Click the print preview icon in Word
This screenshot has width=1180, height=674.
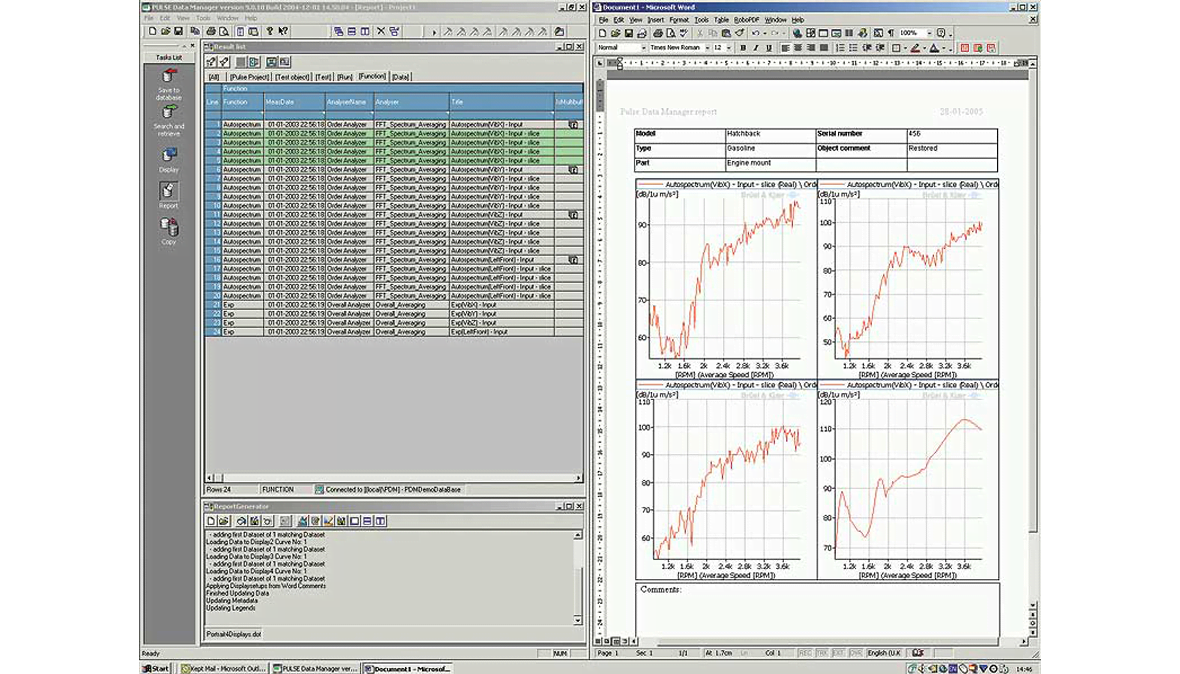coord(671,31)
